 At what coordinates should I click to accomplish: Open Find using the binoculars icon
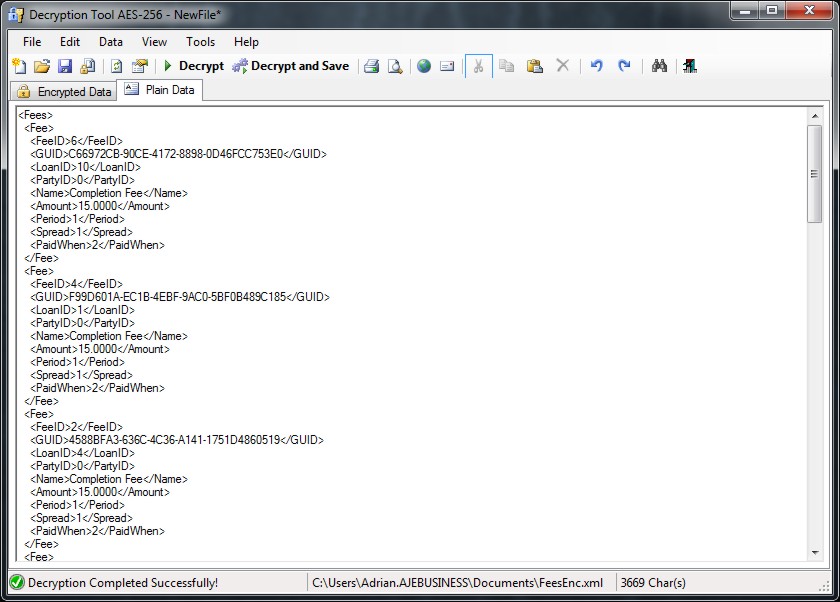tap(660, 66)
